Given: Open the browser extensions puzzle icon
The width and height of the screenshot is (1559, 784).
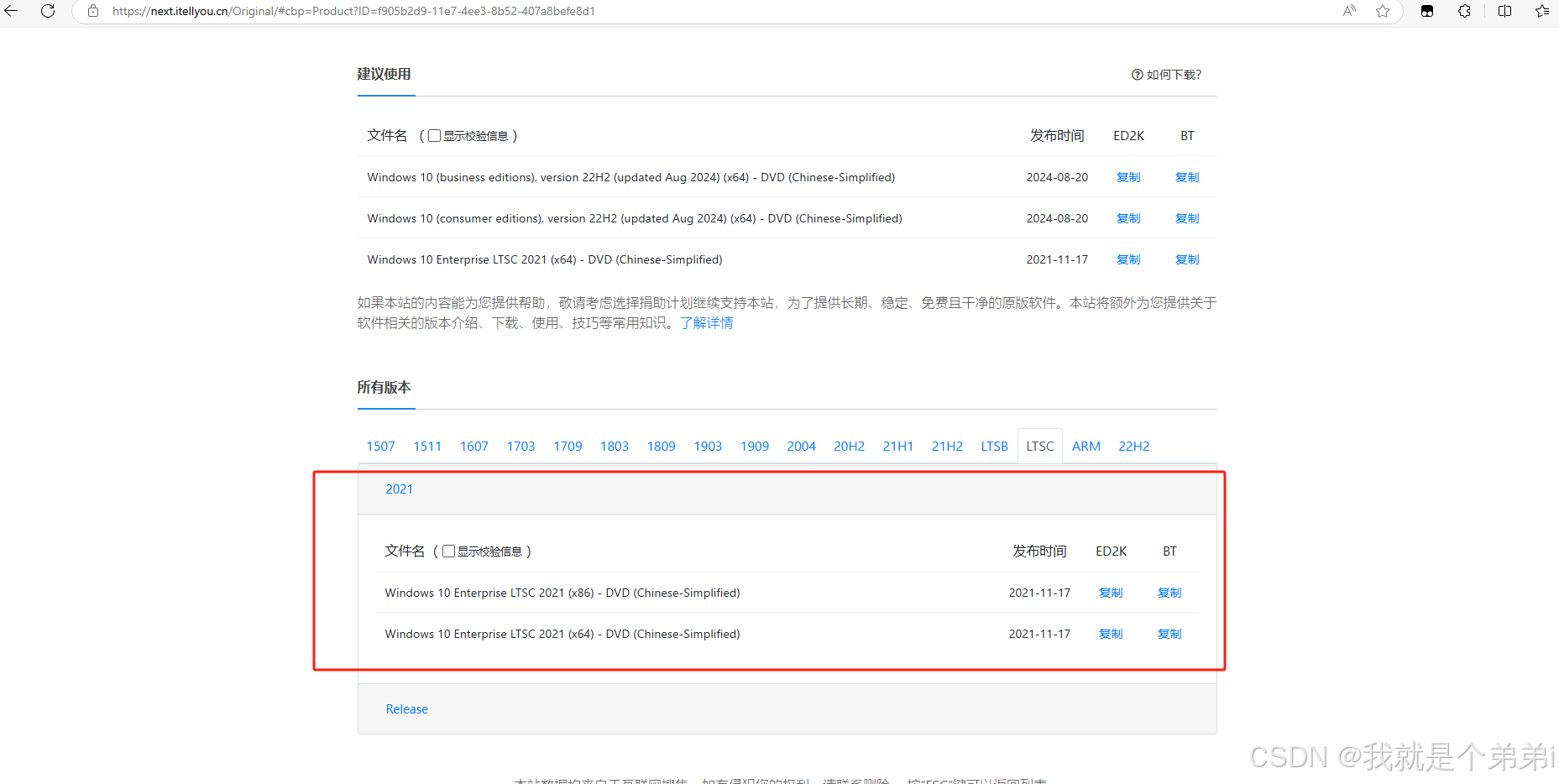Looking at the screenshot, I should pyautogui.click(x=1464, y=11).
